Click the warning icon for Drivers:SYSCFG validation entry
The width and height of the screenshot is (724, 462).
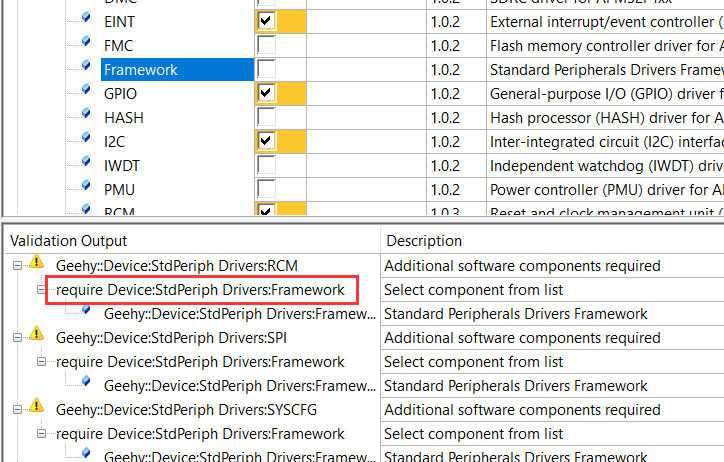point(36,406)
